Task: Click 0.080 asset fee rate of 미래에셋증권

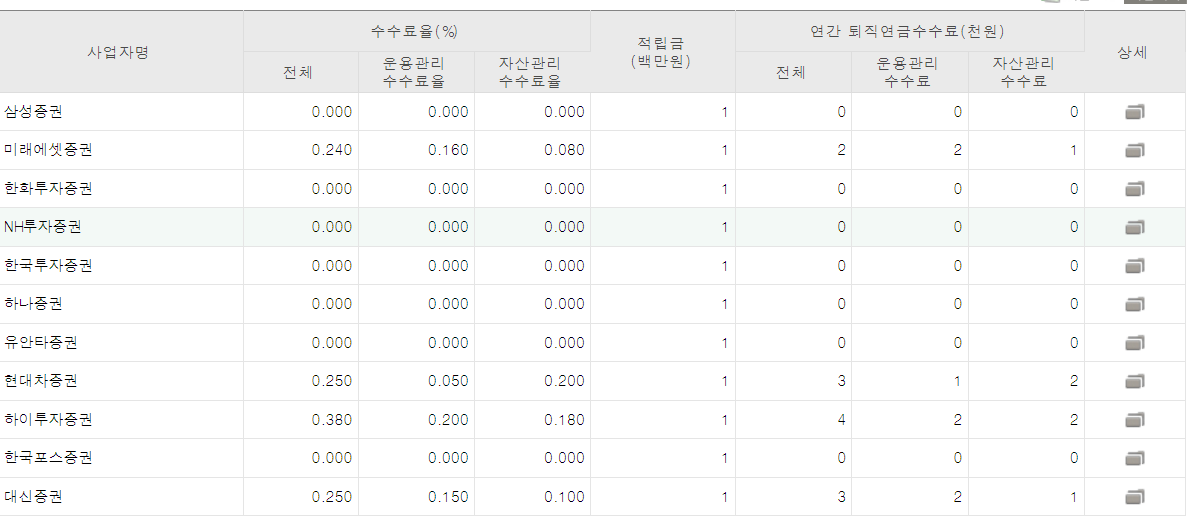Action: (x=564, y=151)
